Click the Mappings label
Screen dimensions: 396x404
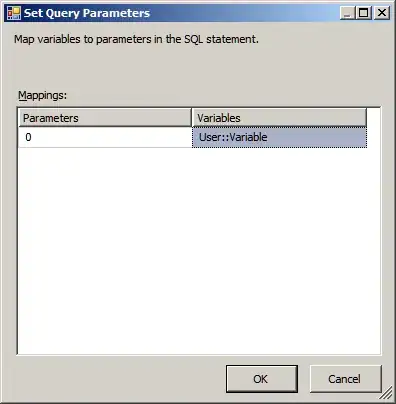point(42,95)
